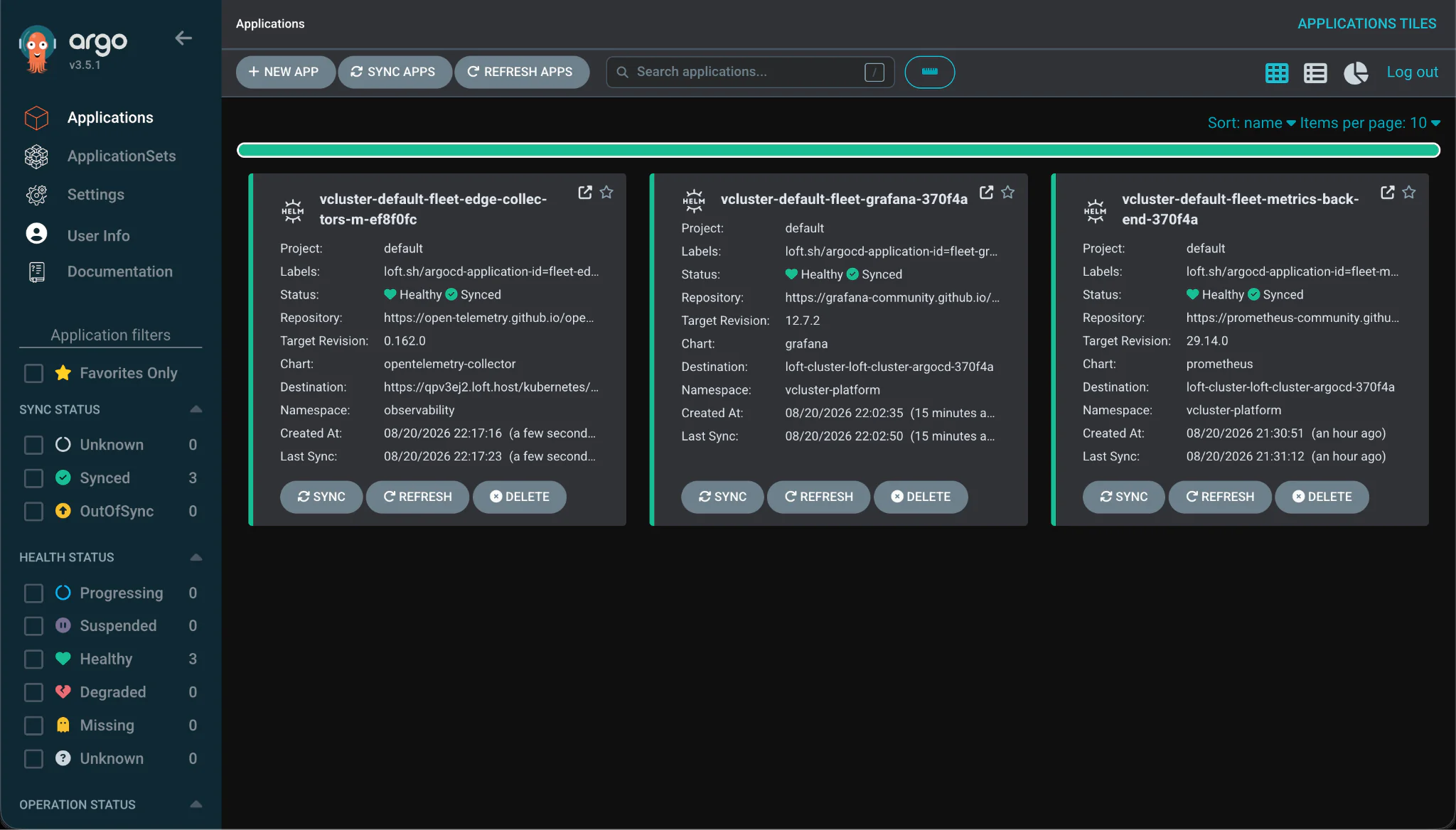This screenshot has height=830, width=1456.
Task: Delete the grafana application
Action: [x=921, y=497]
